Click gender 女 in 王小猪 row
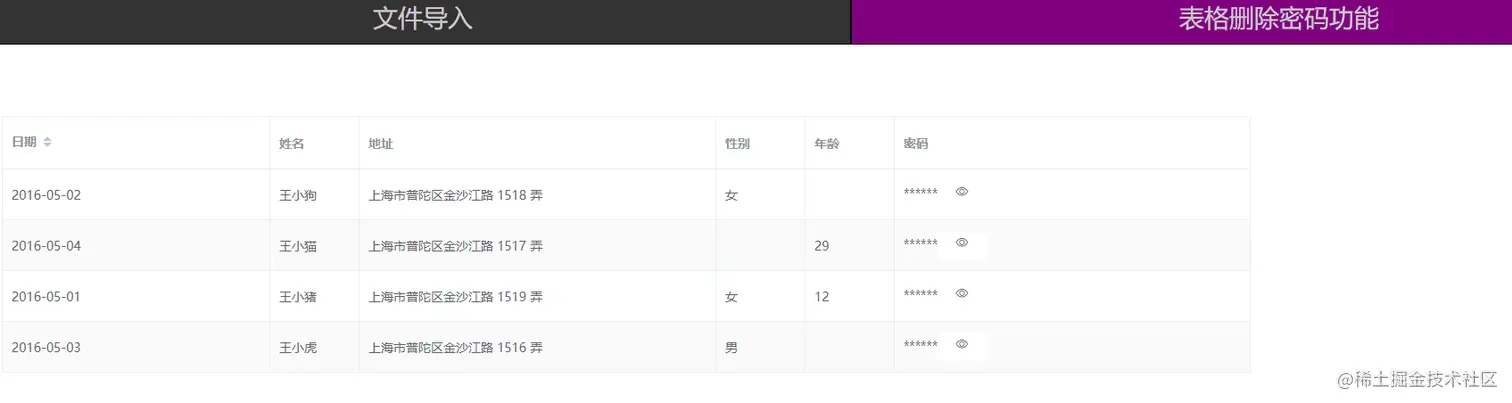1512x403 pixels. (x=731, y=297)
